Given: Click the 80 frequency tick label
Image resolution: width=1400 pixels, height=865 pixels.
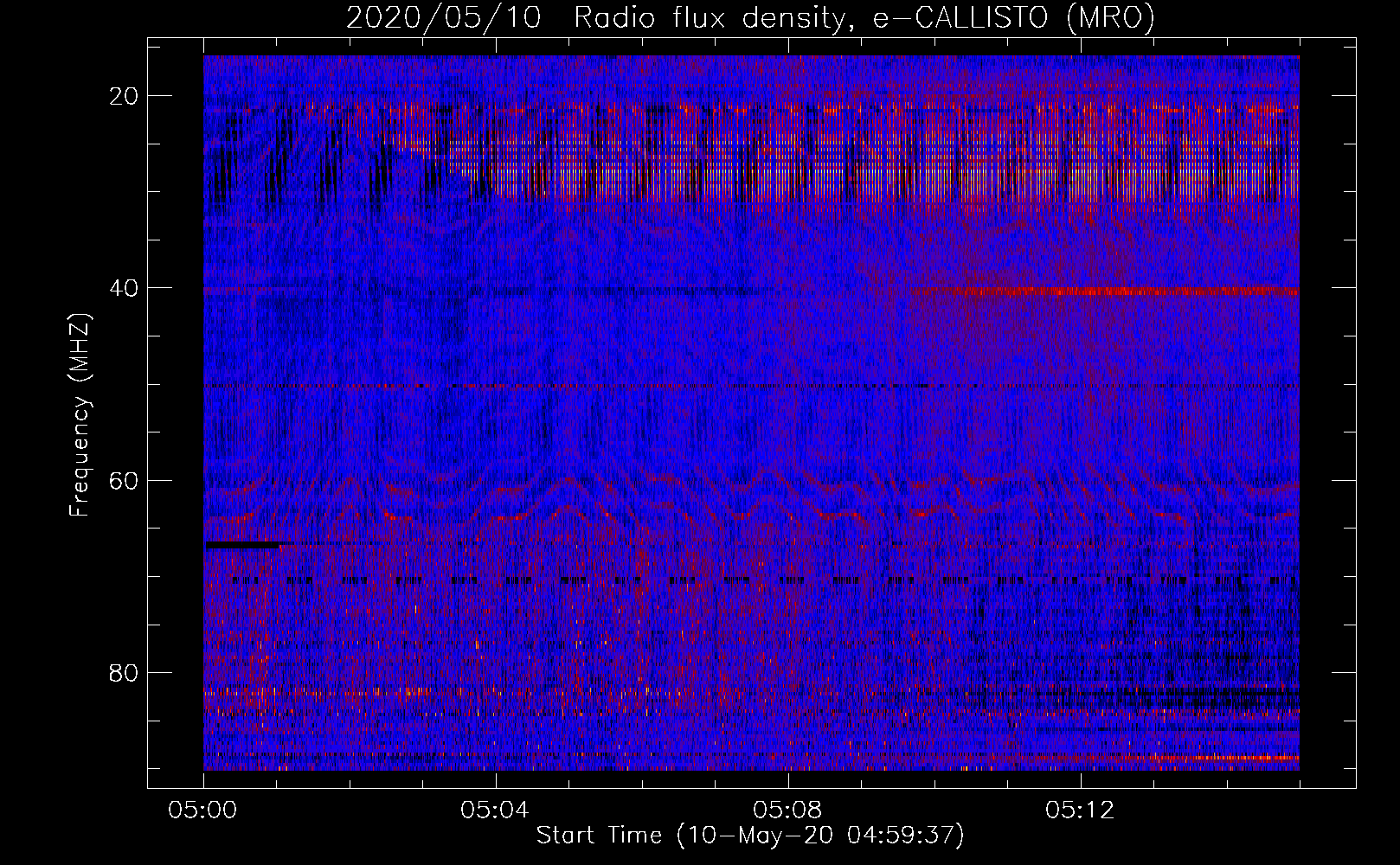Looking at the screenshot, I should click(x=125, y=672).
